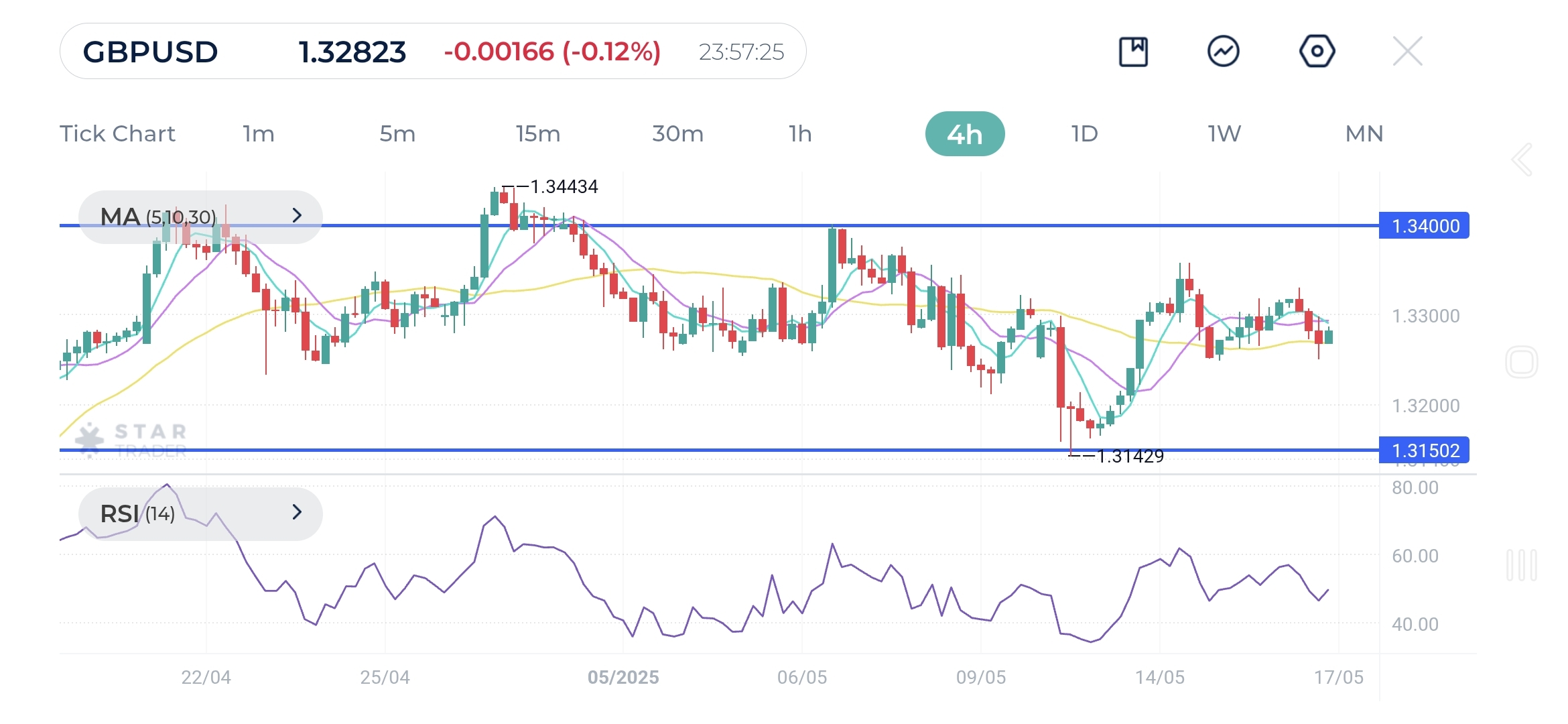Image resolution: width=1568 pixels, height=724 pixels.
Task: Expand the MA (5,10,30) indicator settings
Action: point(297,216)
